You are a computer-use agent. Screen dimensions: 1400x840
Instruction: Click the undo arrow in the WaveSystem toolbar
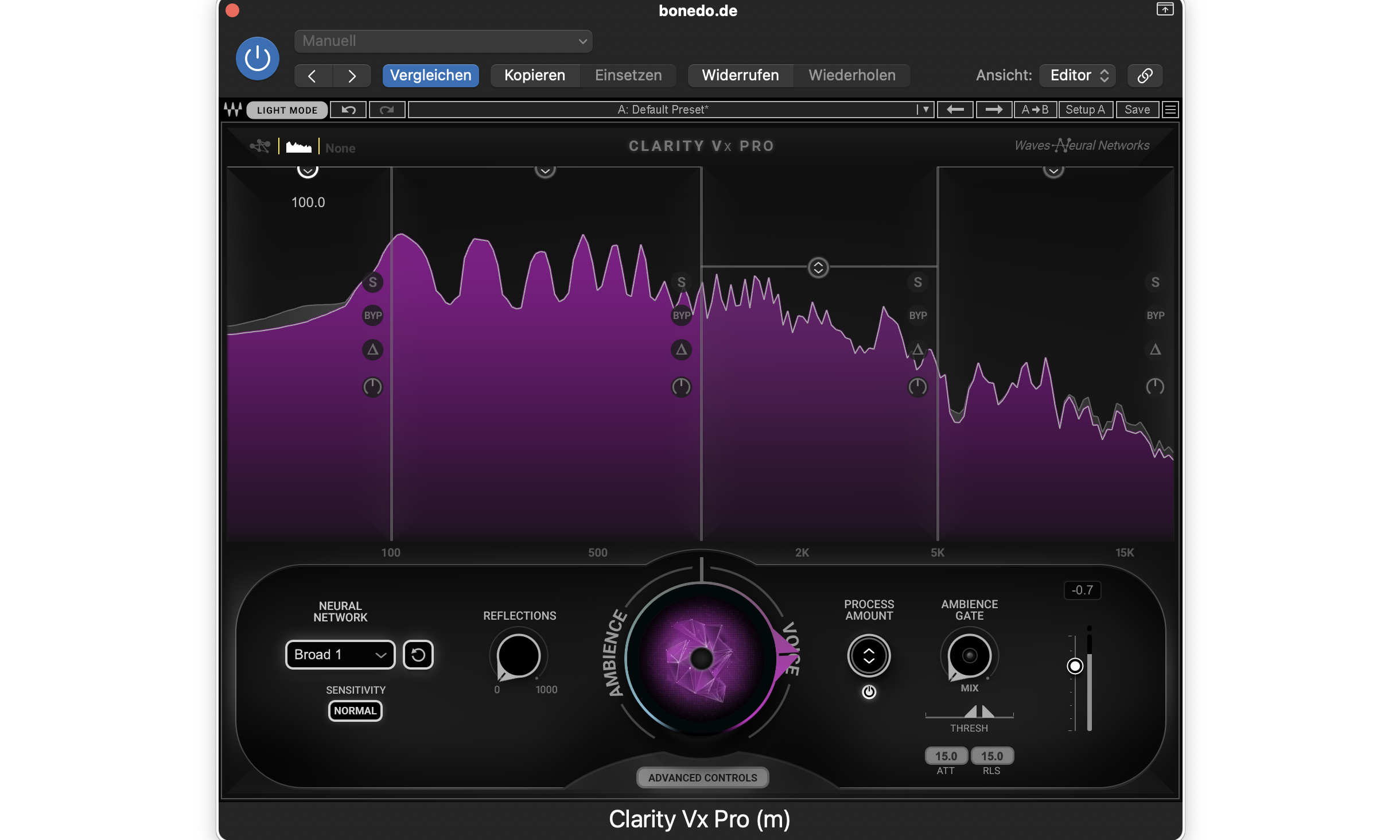[x=348, y=110]
